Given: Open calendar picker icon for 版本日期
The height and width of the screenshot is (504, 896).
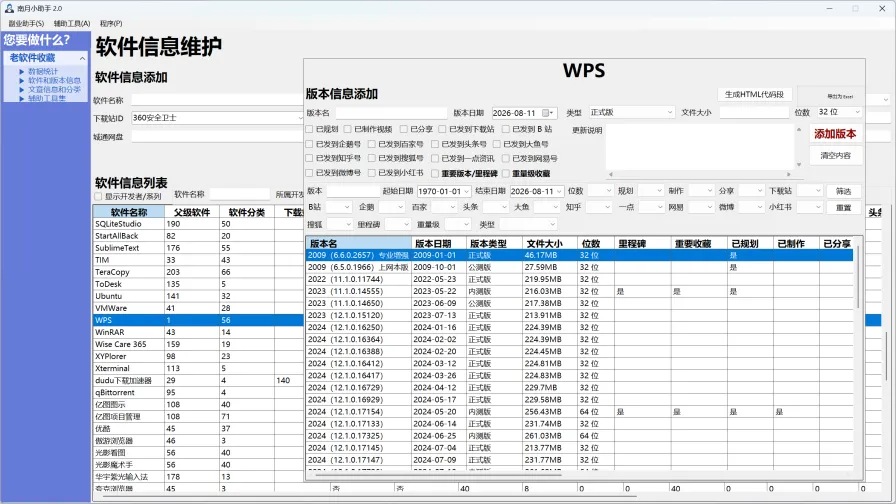Looking at the screenshot, I should [x=546, y=113].
